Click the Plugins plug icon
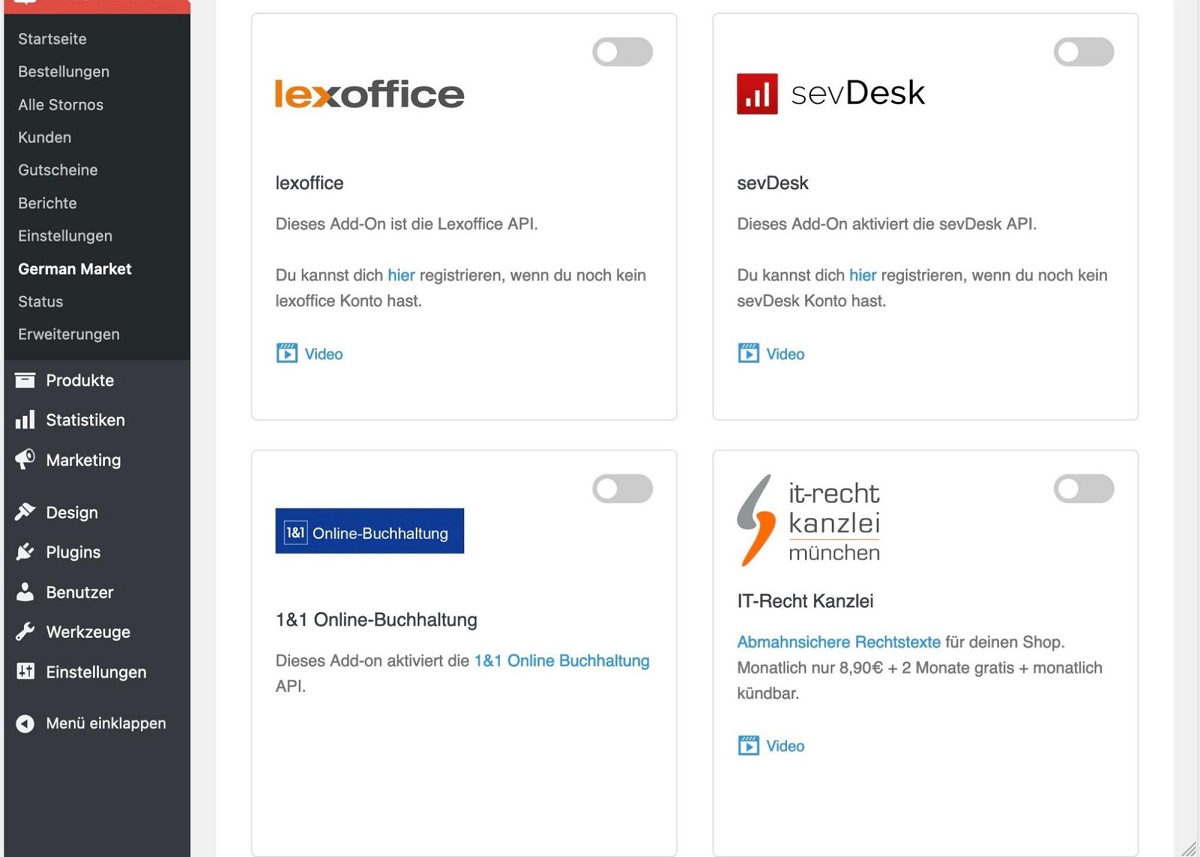Screen dimensions: 1200x857 (x=25, y=552)
